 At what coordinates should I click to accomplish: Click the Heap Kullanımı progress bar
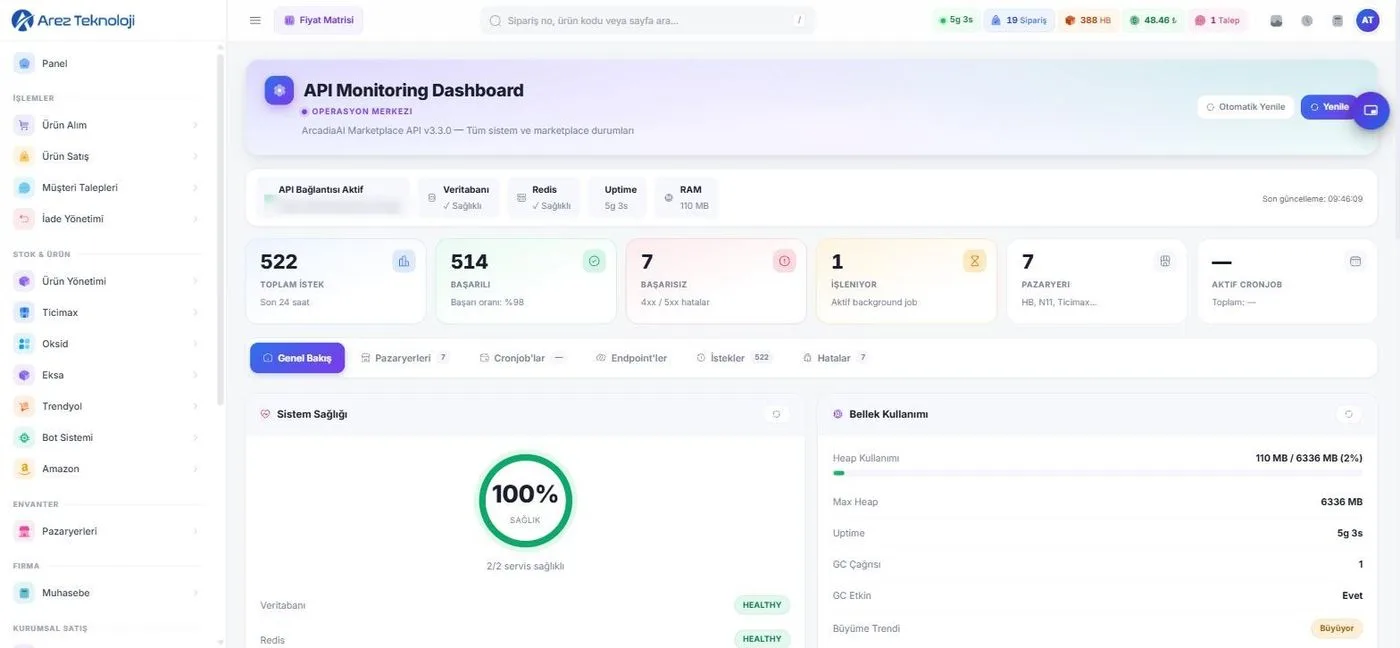[x=1097, y=473]
